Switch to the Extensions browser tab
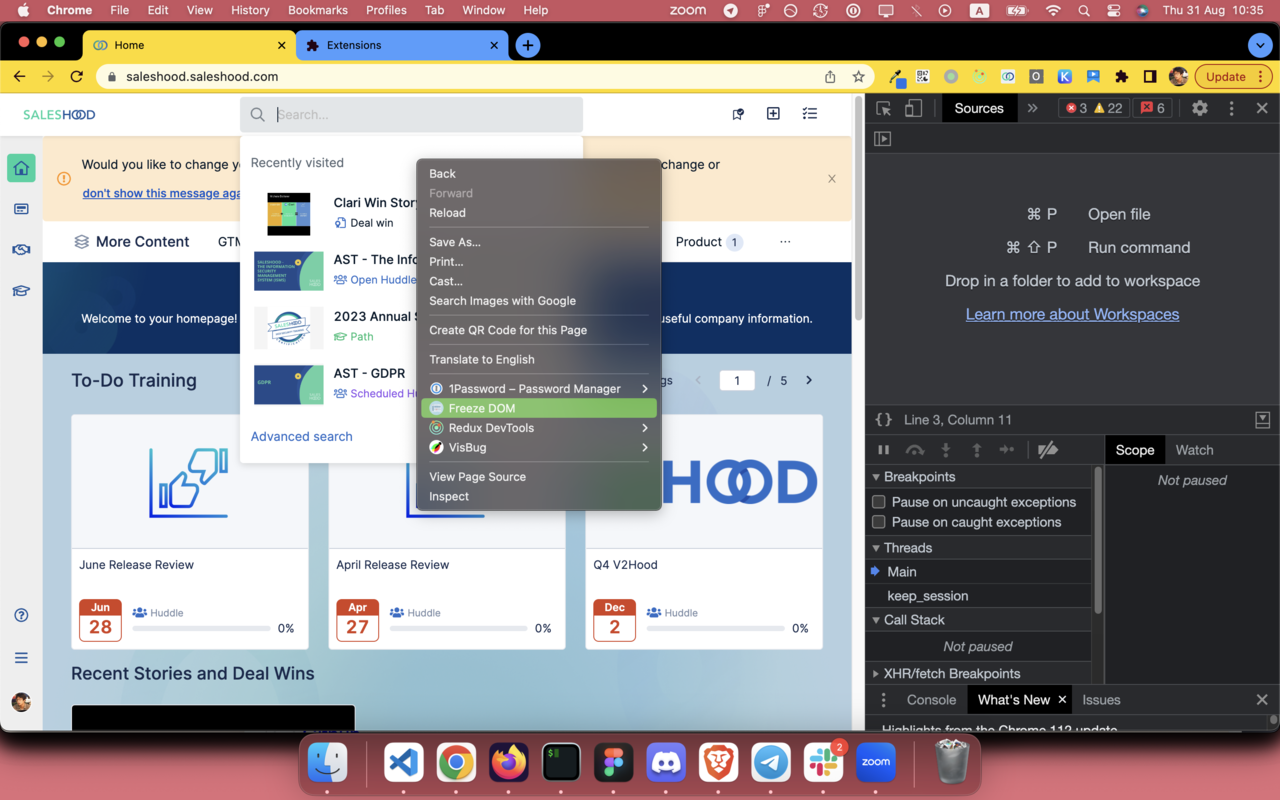The image size is (1280, 800). (x=403, y=45)
